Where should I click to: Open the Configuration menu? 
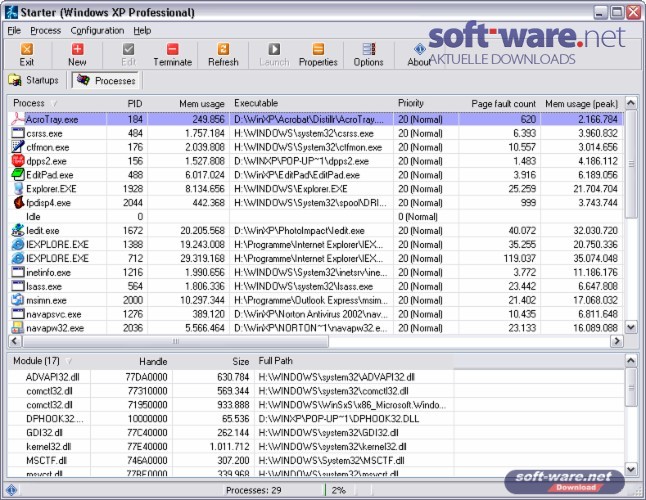point(97,30)
